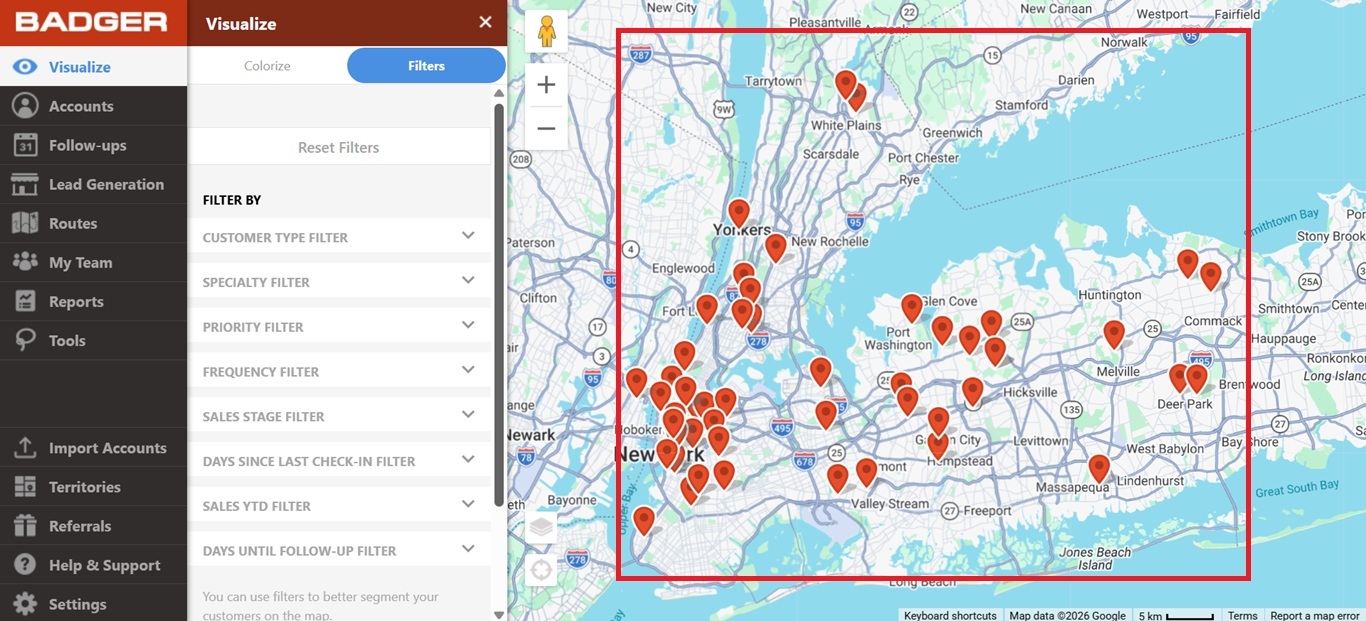Viewport: 1366px width, 621px height.
Task: Select the map pin at Yonkers
Action: 738,213
